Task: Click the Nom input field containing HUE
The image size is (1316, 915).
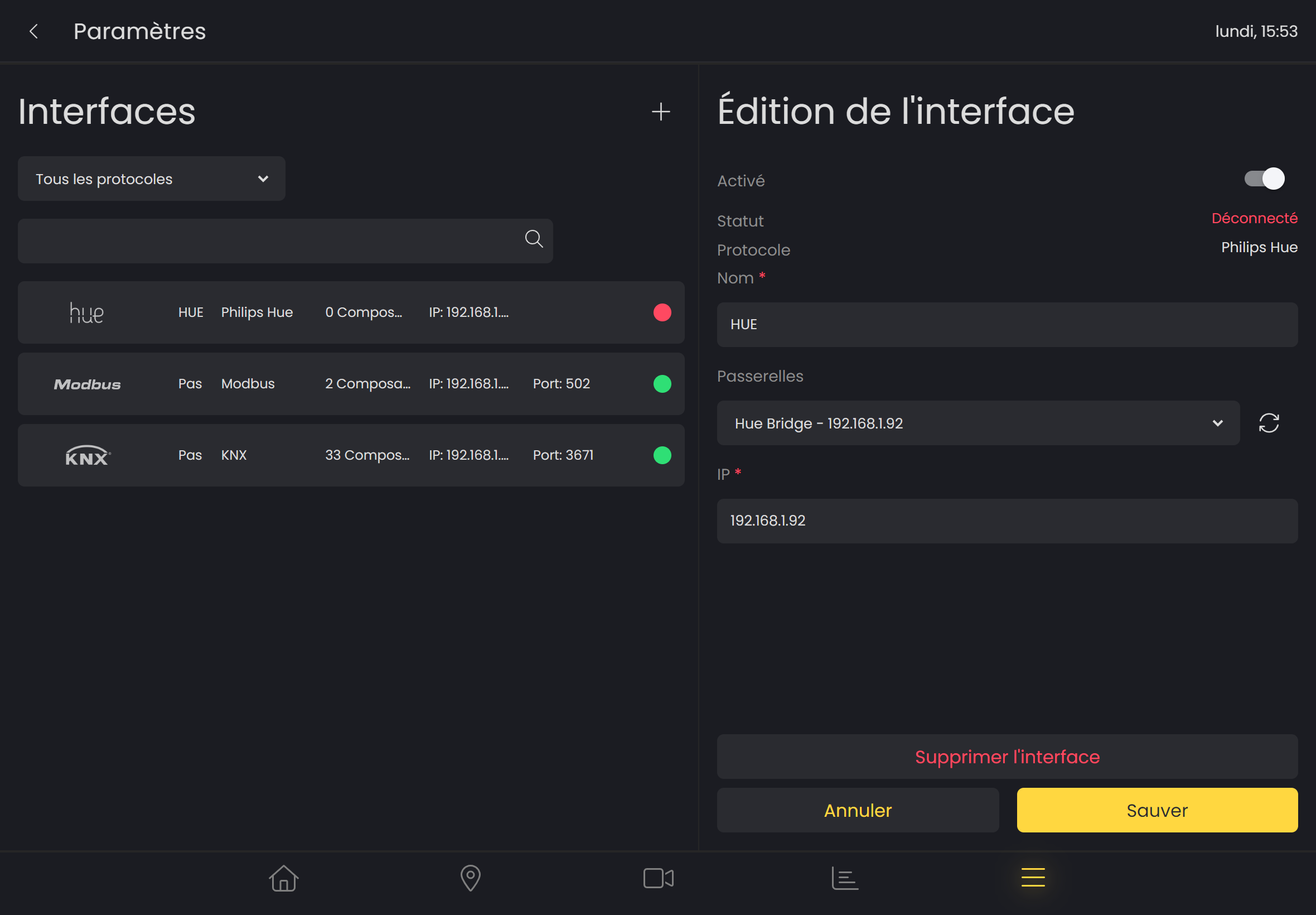Action: 1007,325
